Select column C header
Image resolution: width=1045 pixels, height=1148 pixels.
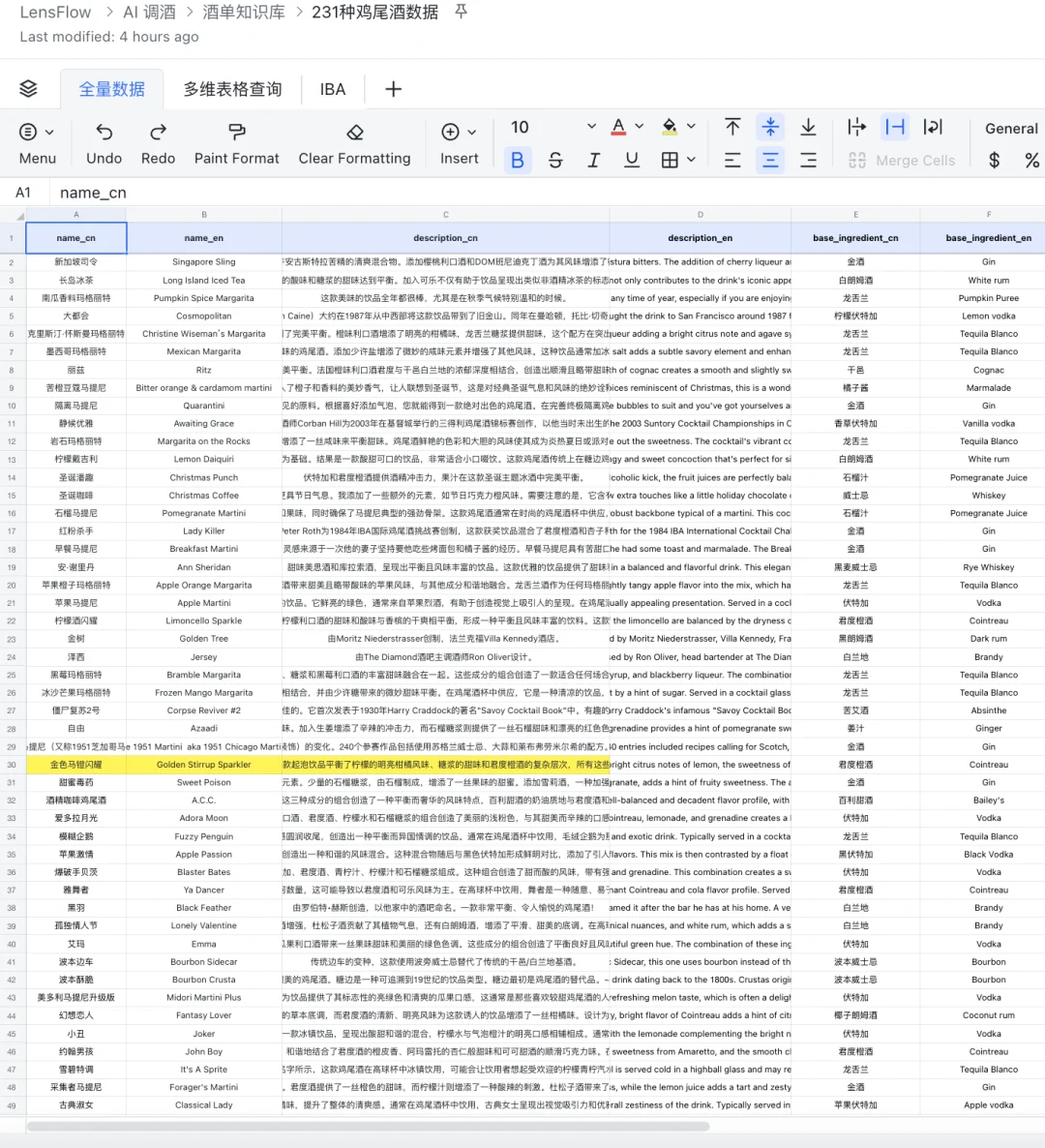point(446,215)
